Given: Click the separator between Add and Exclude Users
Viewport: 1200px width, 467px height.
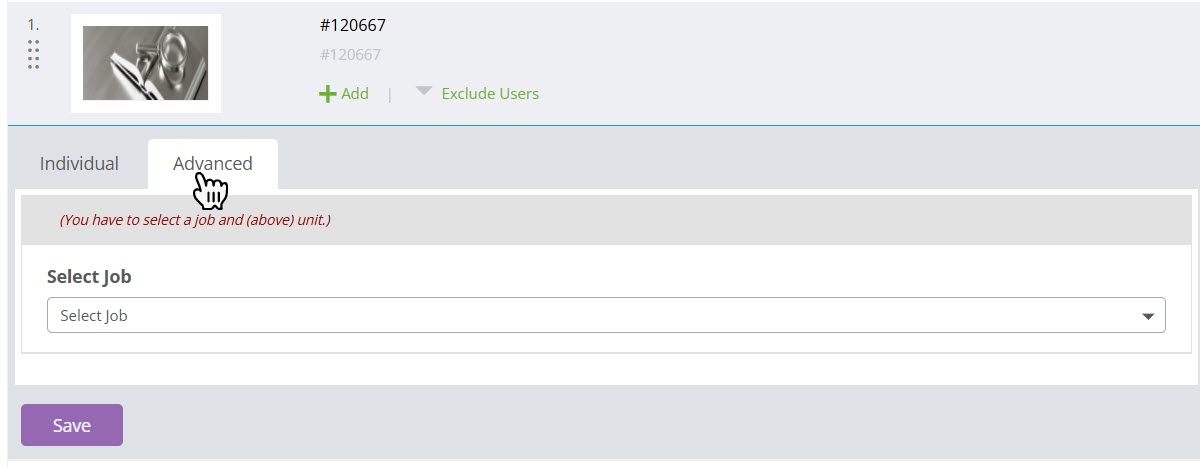Looking at the screenshot, I should pyautogui.click(x=390, y=94).
